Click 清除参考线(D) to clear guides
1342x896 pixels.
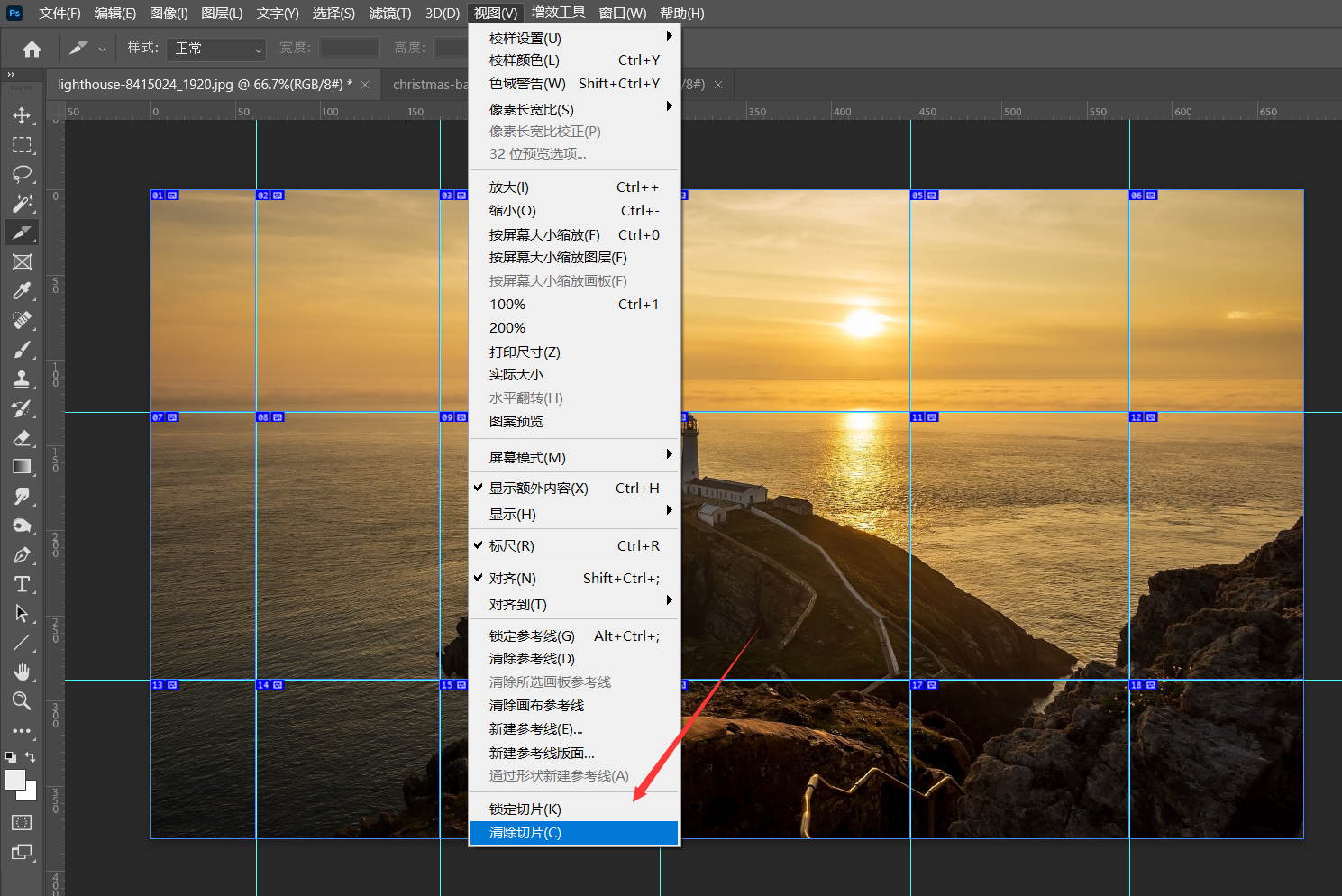(x=574, y=659)
